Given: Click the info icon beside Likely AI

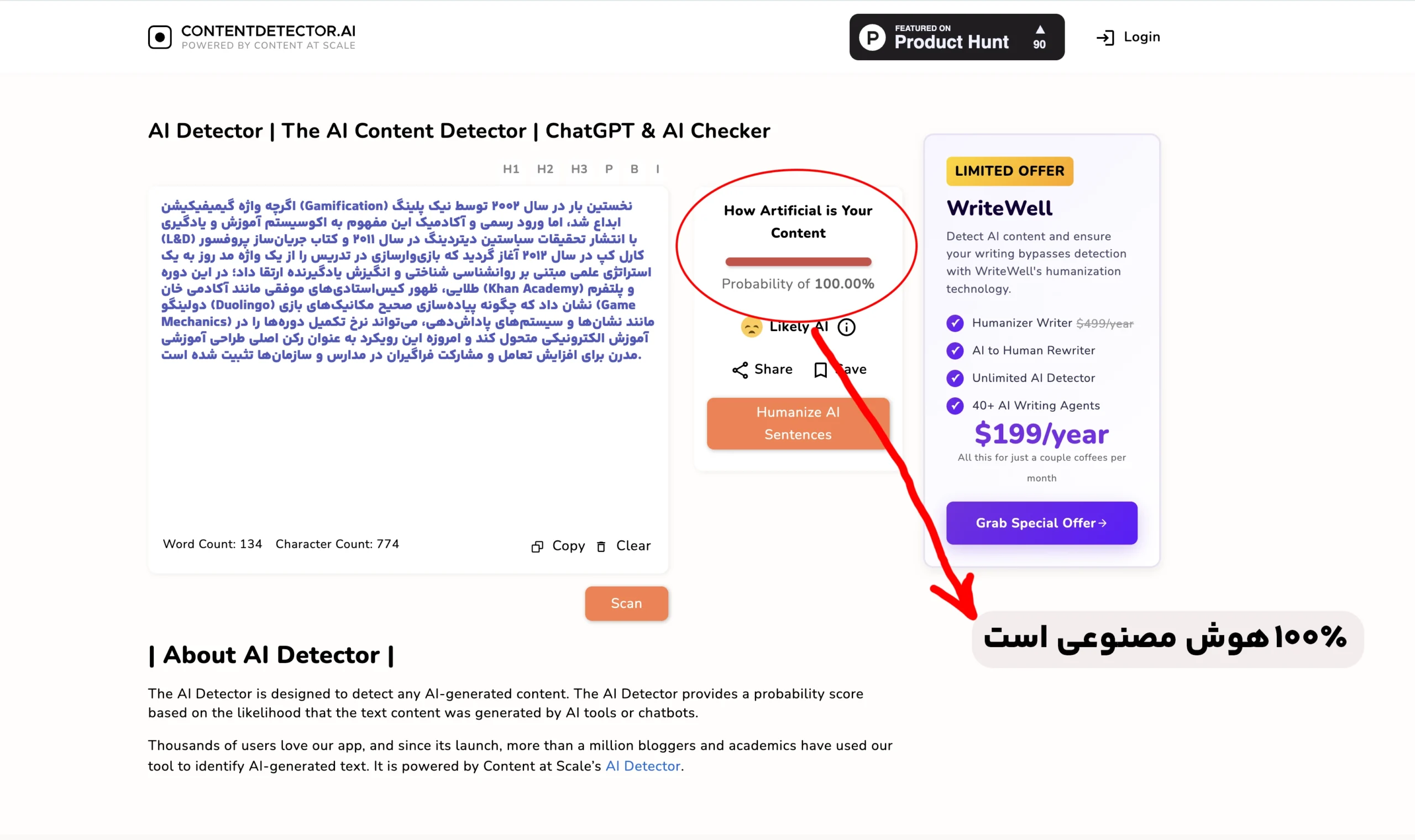Looking at the screenshot, I should (x=846, y=327).
